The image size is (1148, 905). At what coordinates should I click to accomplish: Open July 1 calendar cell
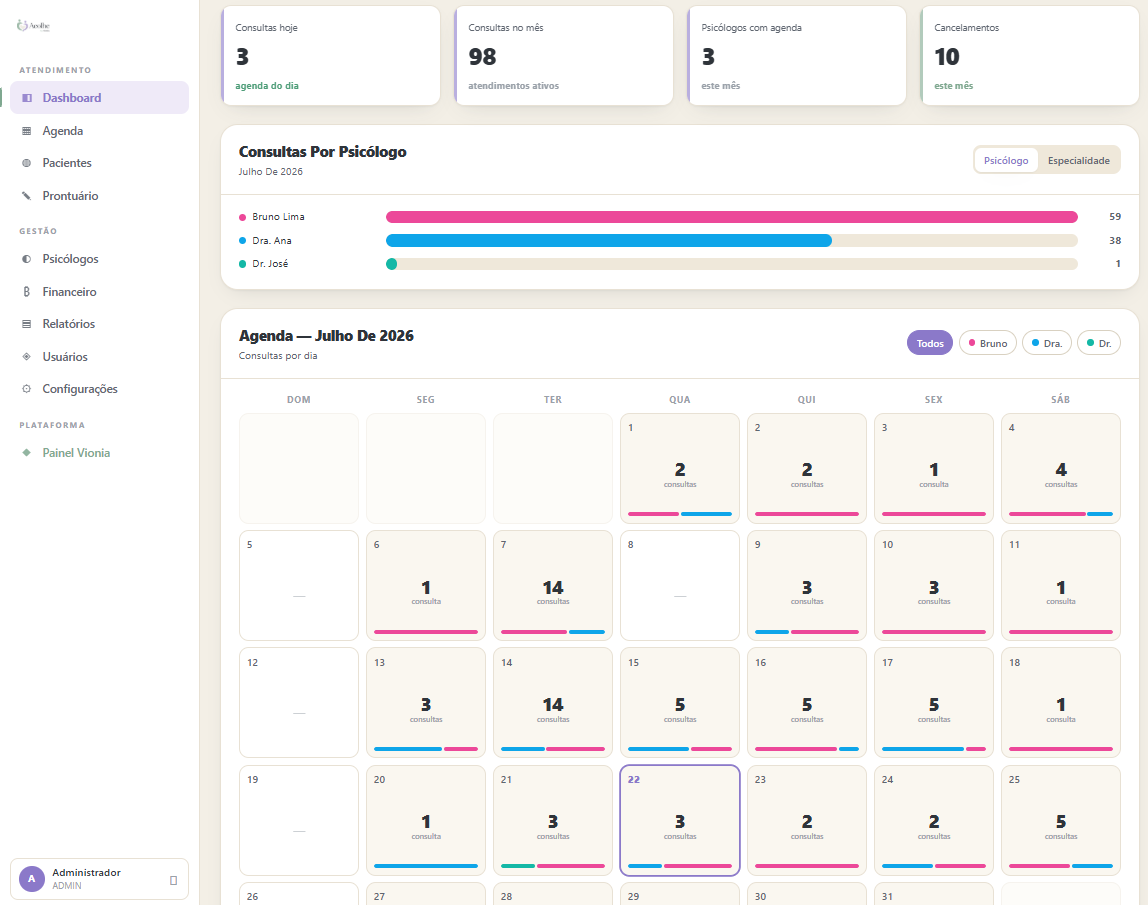pos(679,469)
